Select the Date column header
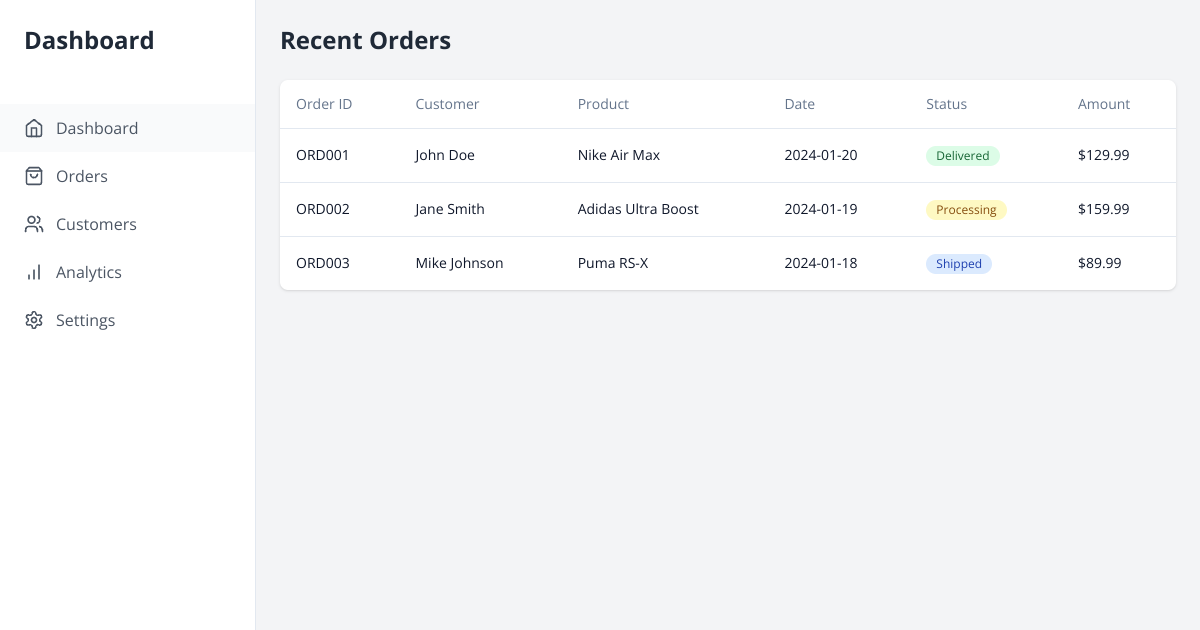 pyautogui.click(x=799, y=104)
